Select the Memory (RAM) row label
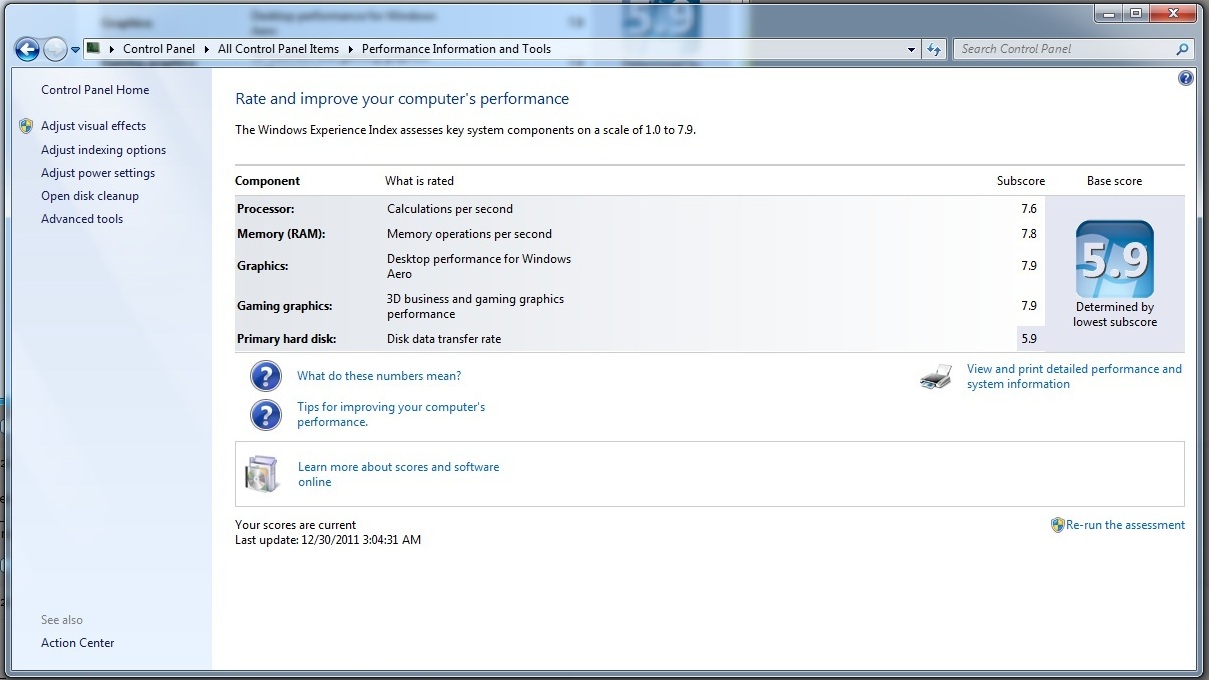This screenshot has height=680, width=1209. click(281, 234)
